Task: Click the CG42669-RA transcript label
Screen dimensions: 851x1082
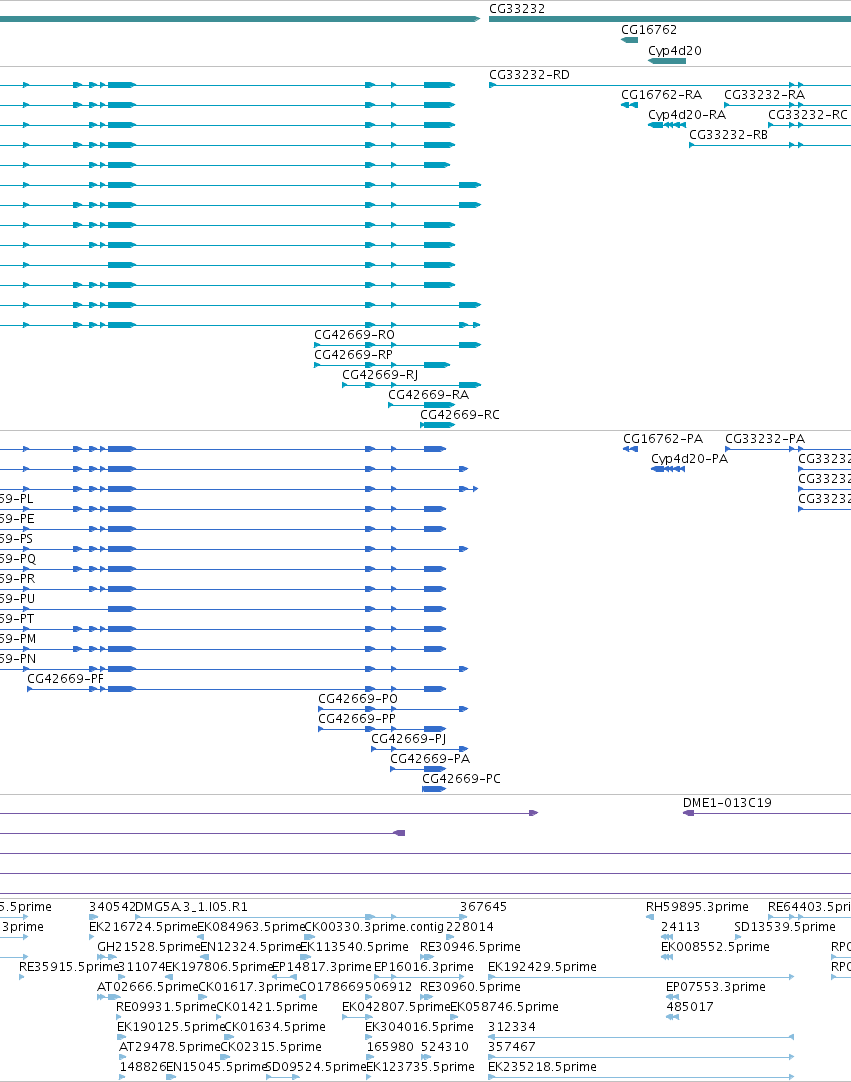Action: pos(428,395)
